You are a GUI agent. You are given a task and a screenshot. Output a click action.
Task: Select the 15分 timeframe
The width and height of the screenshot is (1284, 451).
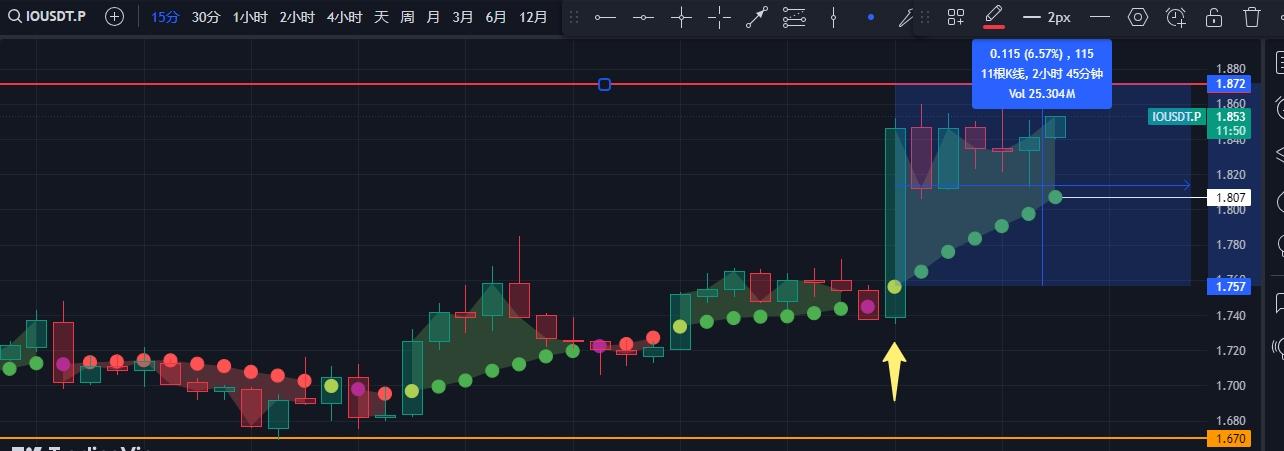[x=165, y=17]
